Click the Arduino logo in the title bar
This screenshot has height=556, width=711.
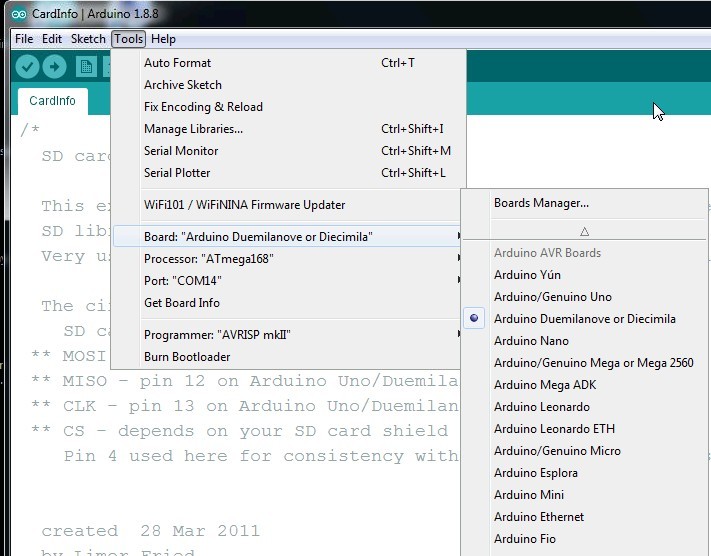point(19,14)
